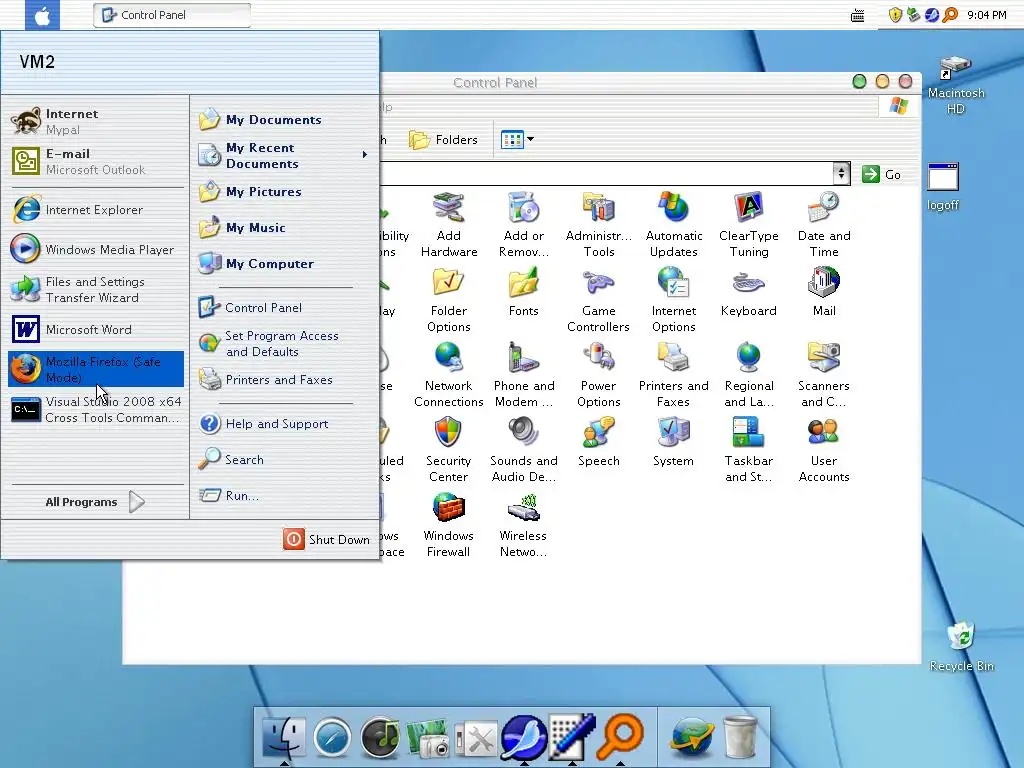Screen dimensions: 1024x768
Task: Launch Microsoft Word from Start menu
Action: [96, 329]
